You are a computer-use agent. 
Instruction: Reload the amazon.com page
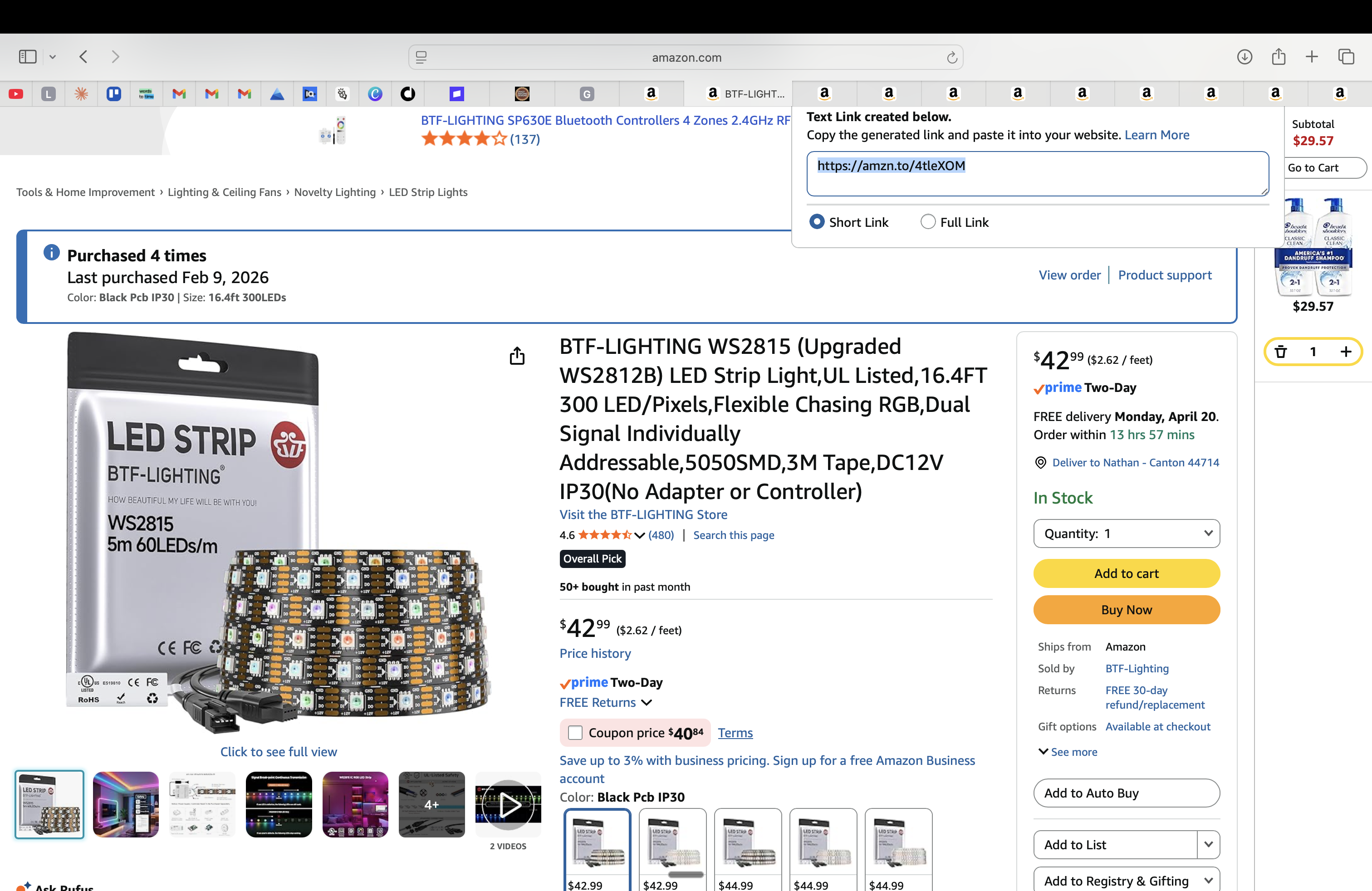952,57
